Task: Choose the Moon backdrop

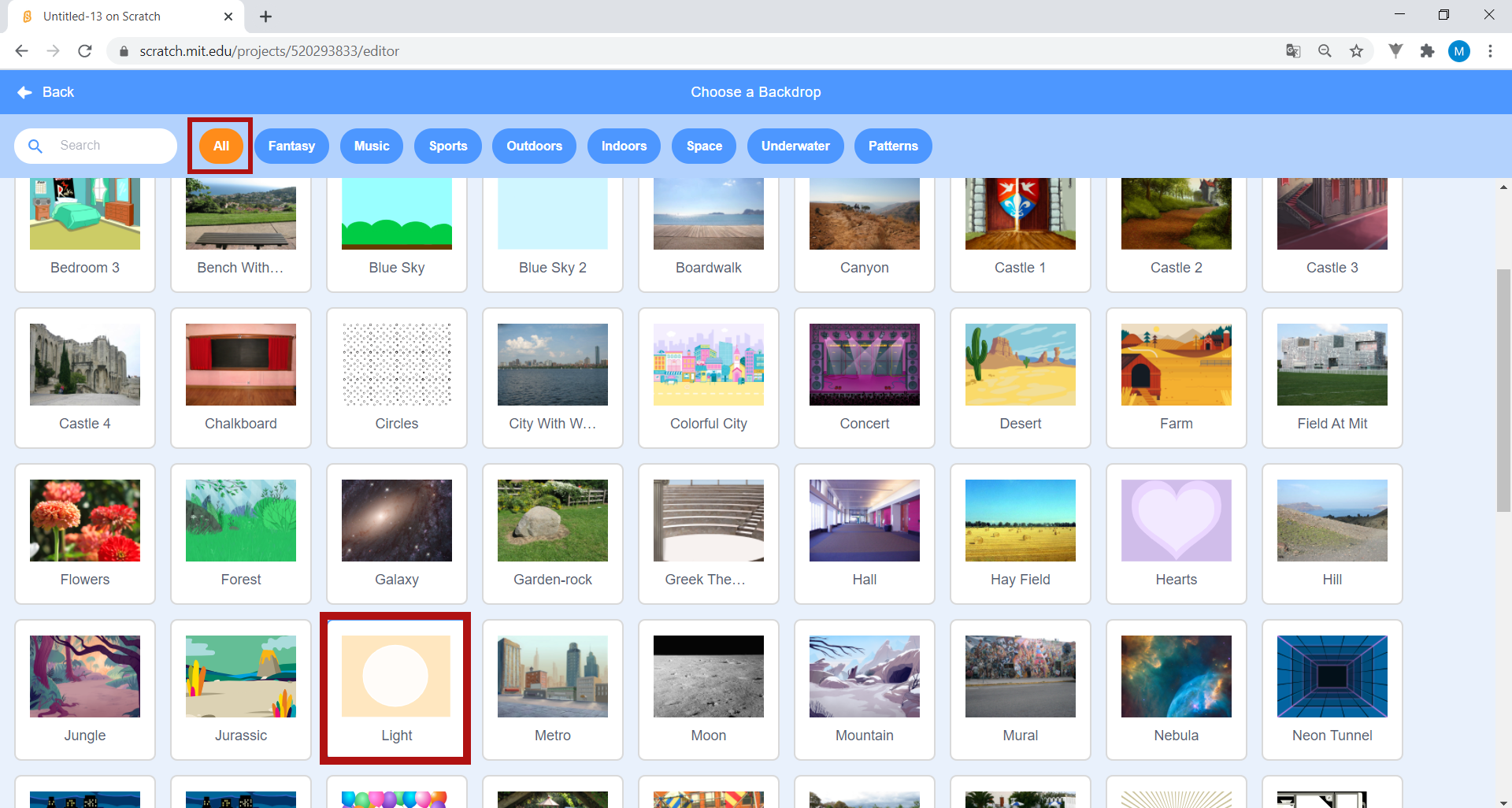Action: point(709,690)
